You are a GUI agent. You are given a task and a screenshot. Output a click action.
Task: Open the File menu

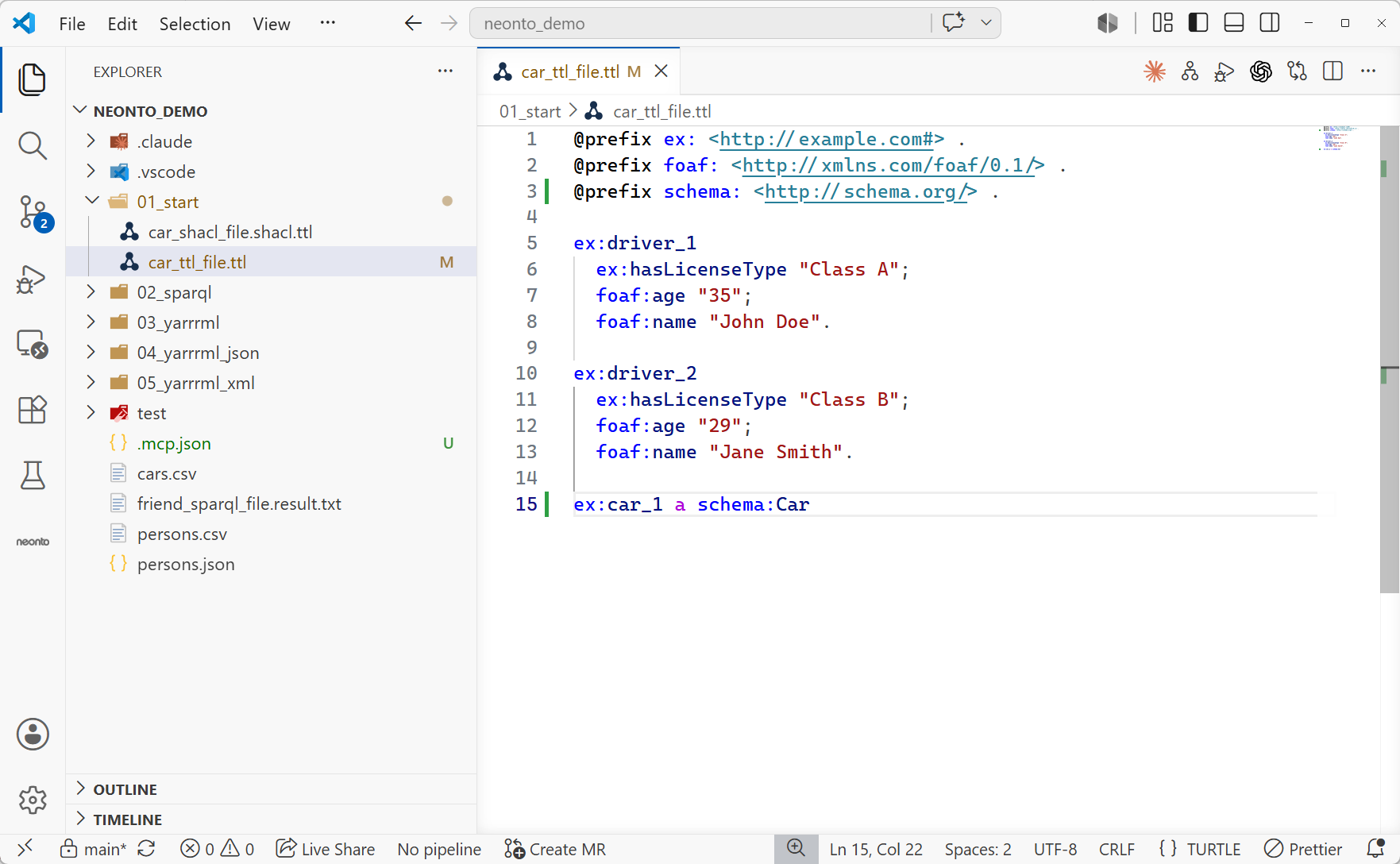[x=72, y=24]
